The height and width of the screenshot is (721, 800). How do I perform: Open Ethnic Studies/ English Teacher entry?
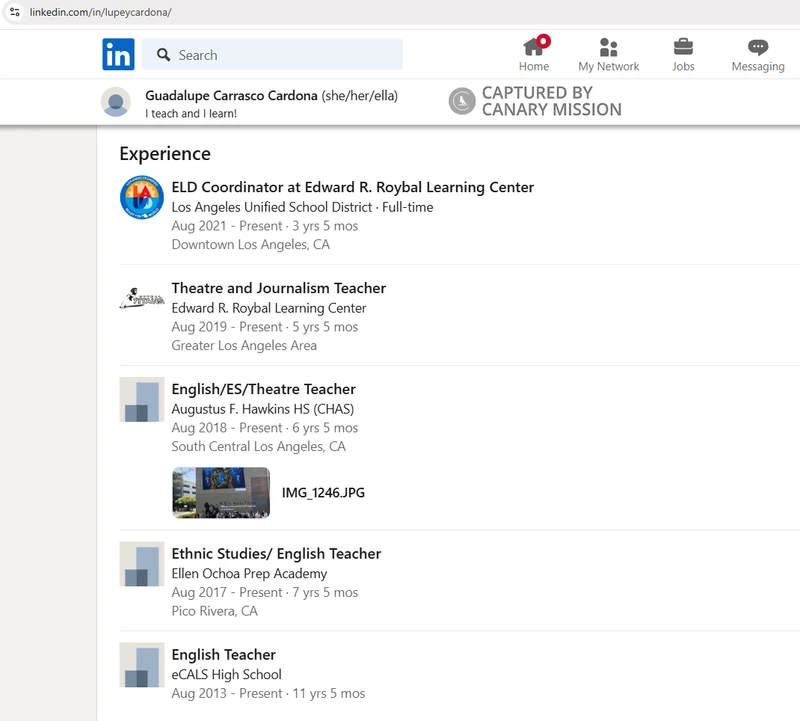coord(276,554)
